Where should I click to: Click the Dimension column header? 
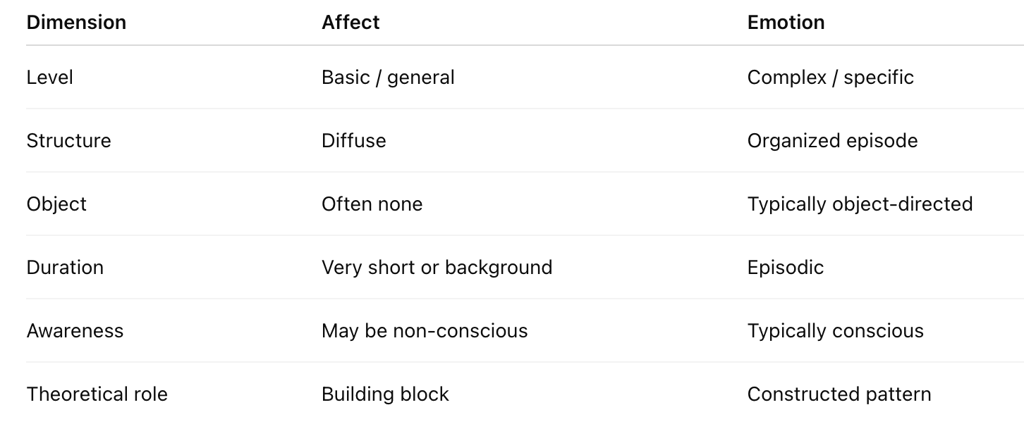click(76, 22)
